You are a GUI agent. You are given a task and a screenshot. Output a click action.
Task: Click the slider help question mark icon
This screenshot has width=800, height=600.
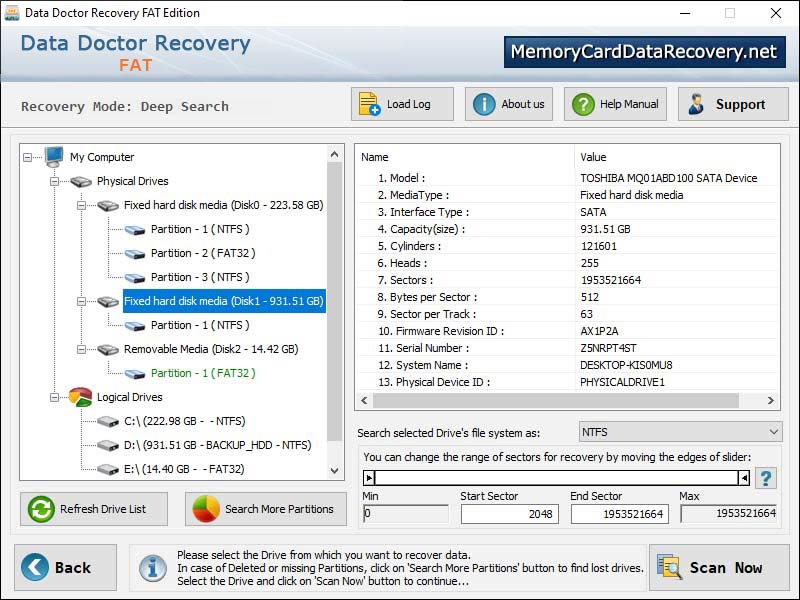tap(767, 476)
